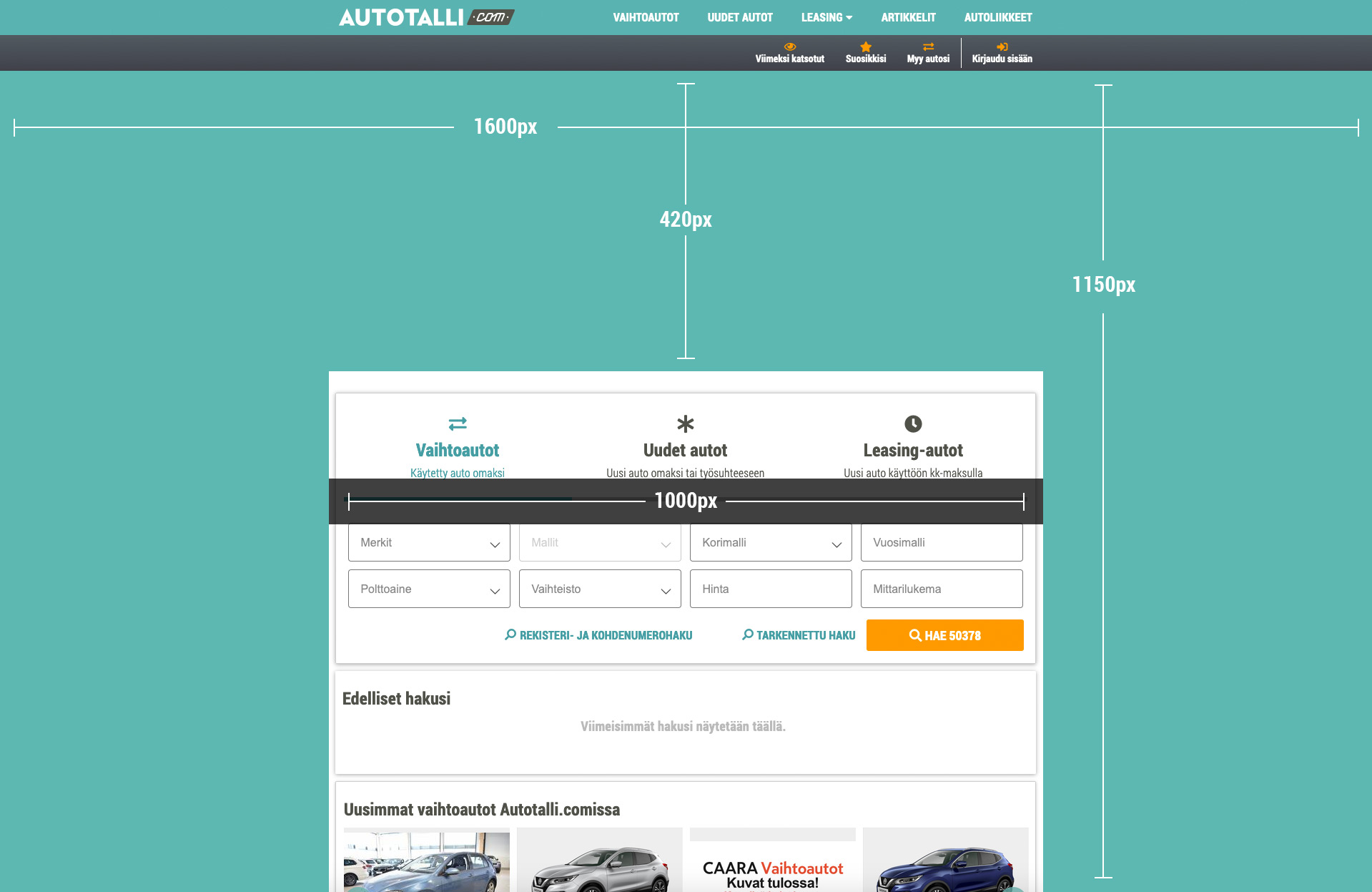Screen dimensions: 1372x892
Task: Open the Korimalli dropdown
Action: (x=771, y=543)
